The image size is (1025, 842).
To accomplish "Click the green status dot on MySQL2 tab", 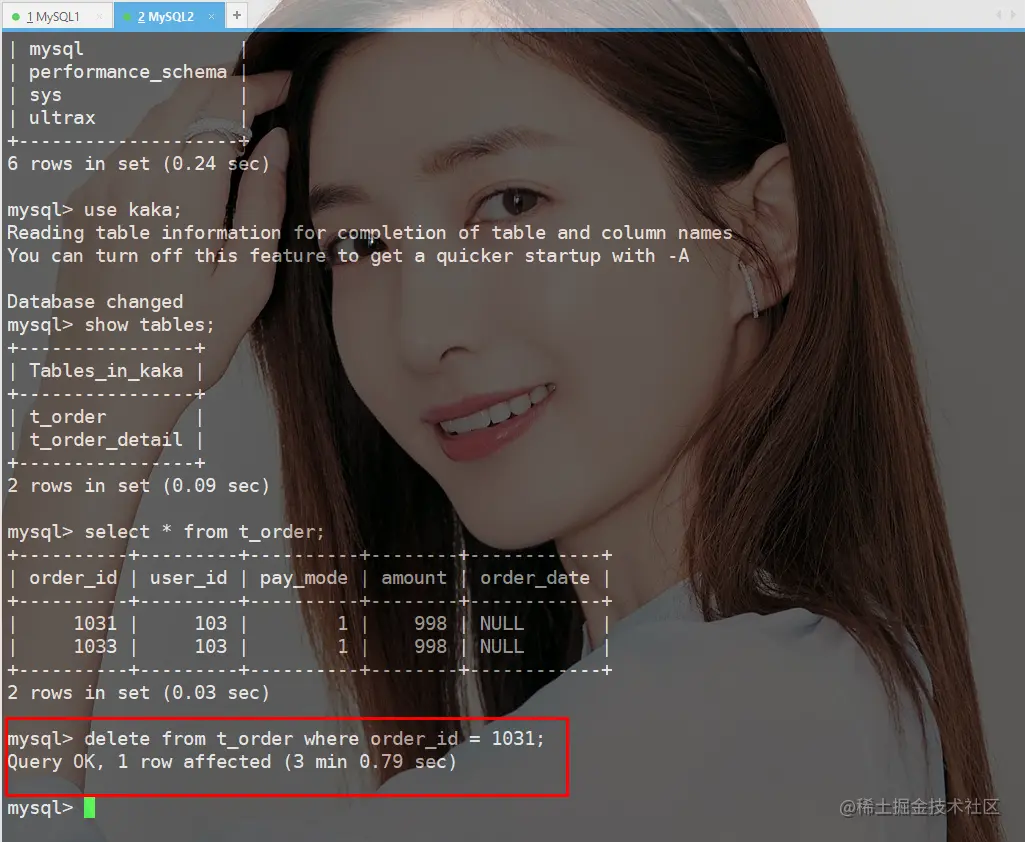I will tap(127, 17).
